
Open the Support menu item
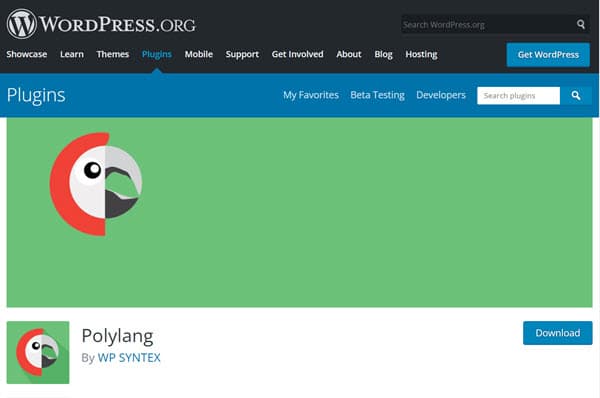pos(242,54)
